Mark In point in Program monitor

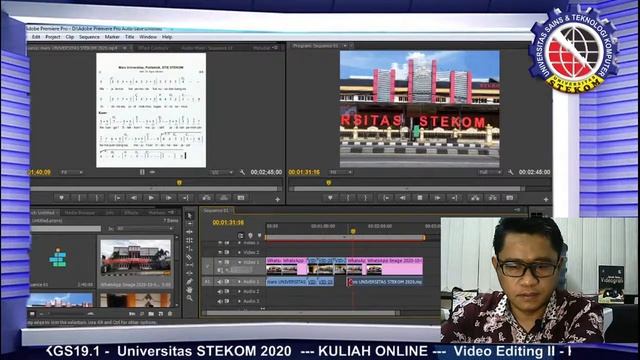click(348, 198)
